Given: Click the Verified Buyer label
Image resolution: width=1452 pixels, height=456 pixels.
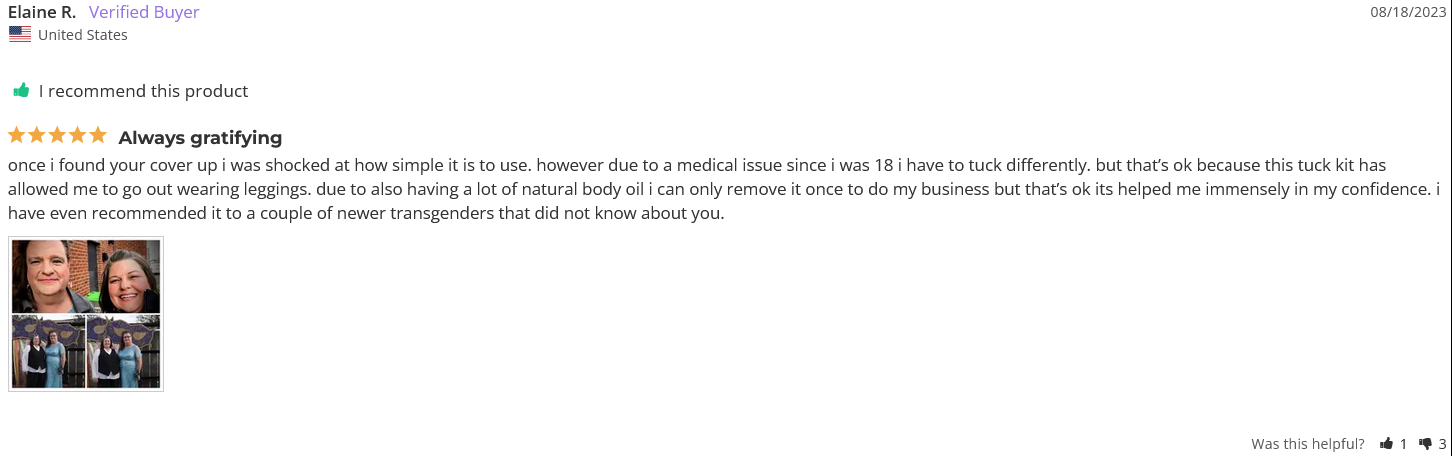Looking at the screenshot, I should 144,12.
